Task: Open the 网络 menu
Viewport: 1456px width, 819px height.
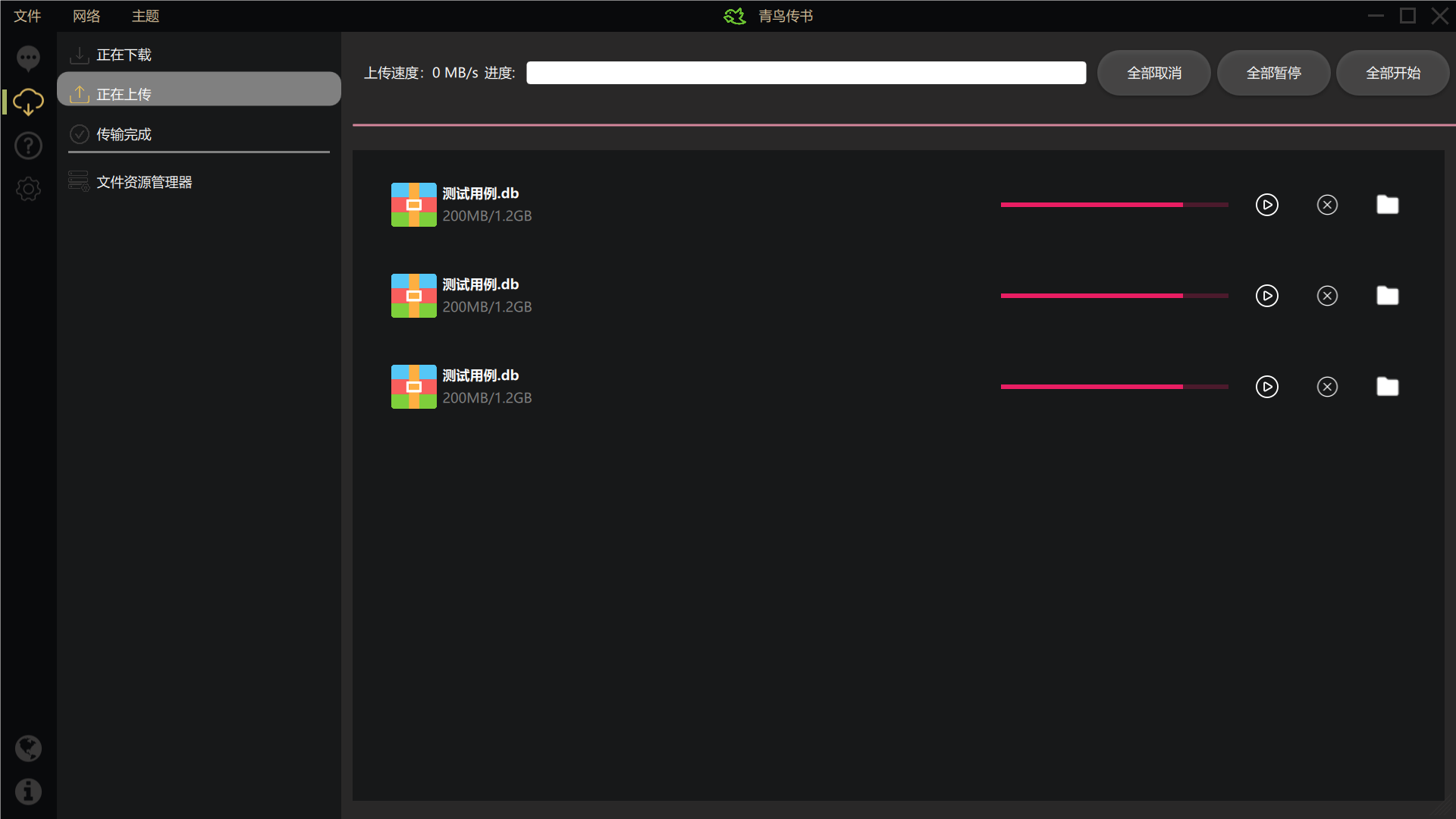Action: [86, 16]
